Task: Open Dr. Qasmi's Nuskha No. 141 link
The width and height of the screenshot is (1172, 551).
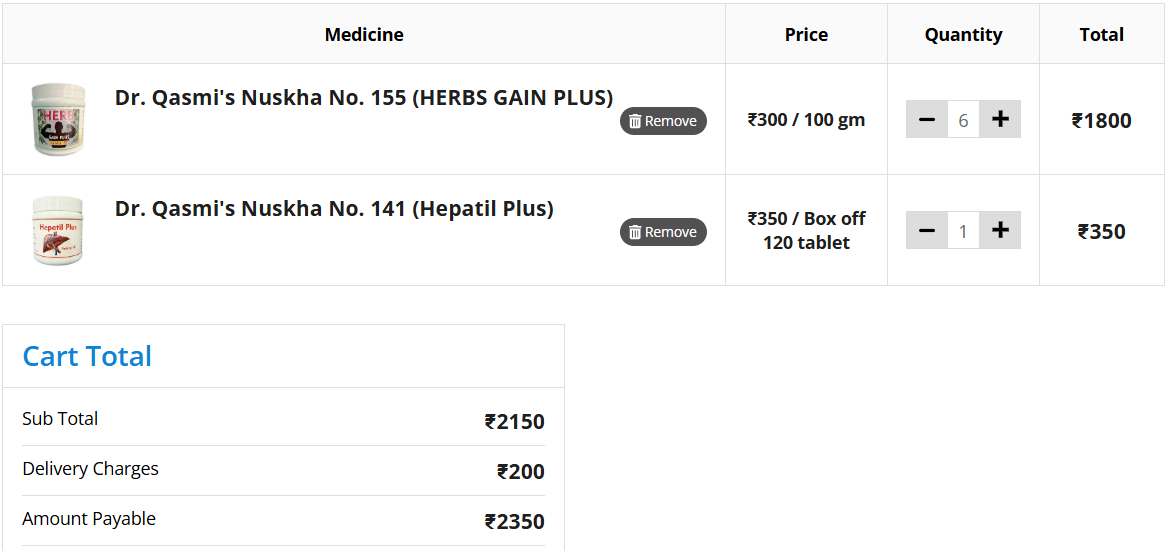Action: (x=333, y=209)
